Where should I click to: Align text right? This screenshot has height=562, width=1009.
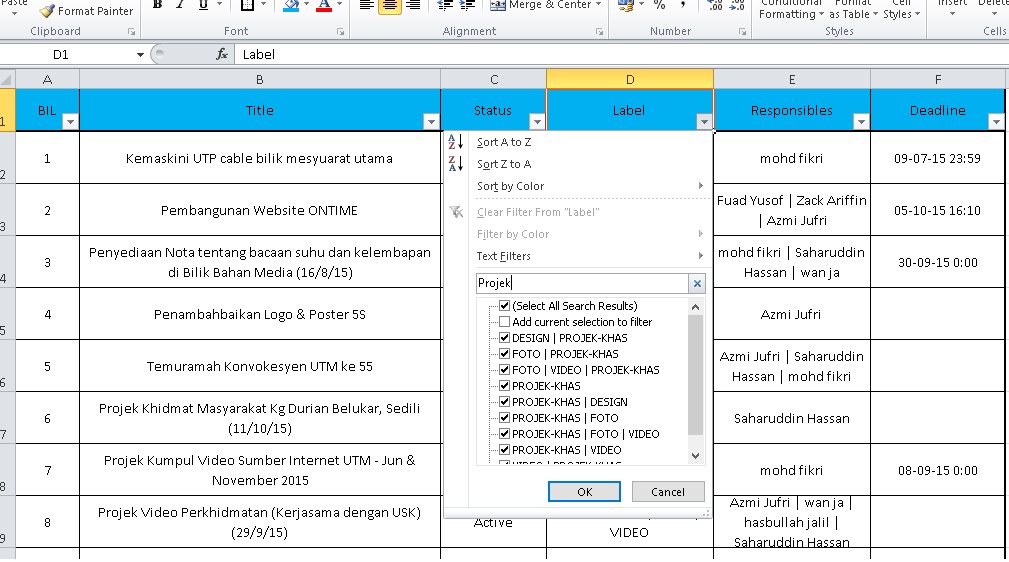(x=413, y=5)
